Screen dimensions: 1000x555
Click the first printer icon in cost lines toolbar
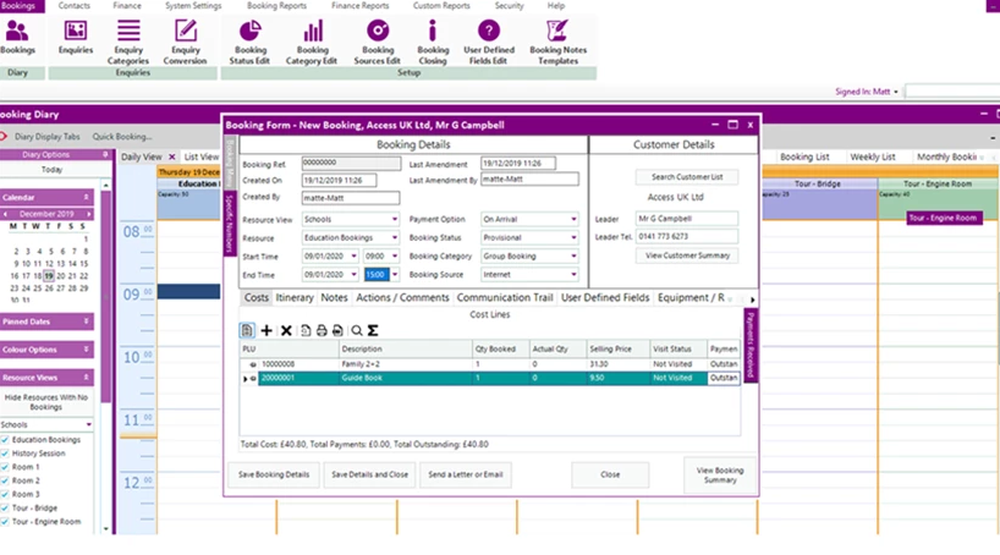point(321,330)
